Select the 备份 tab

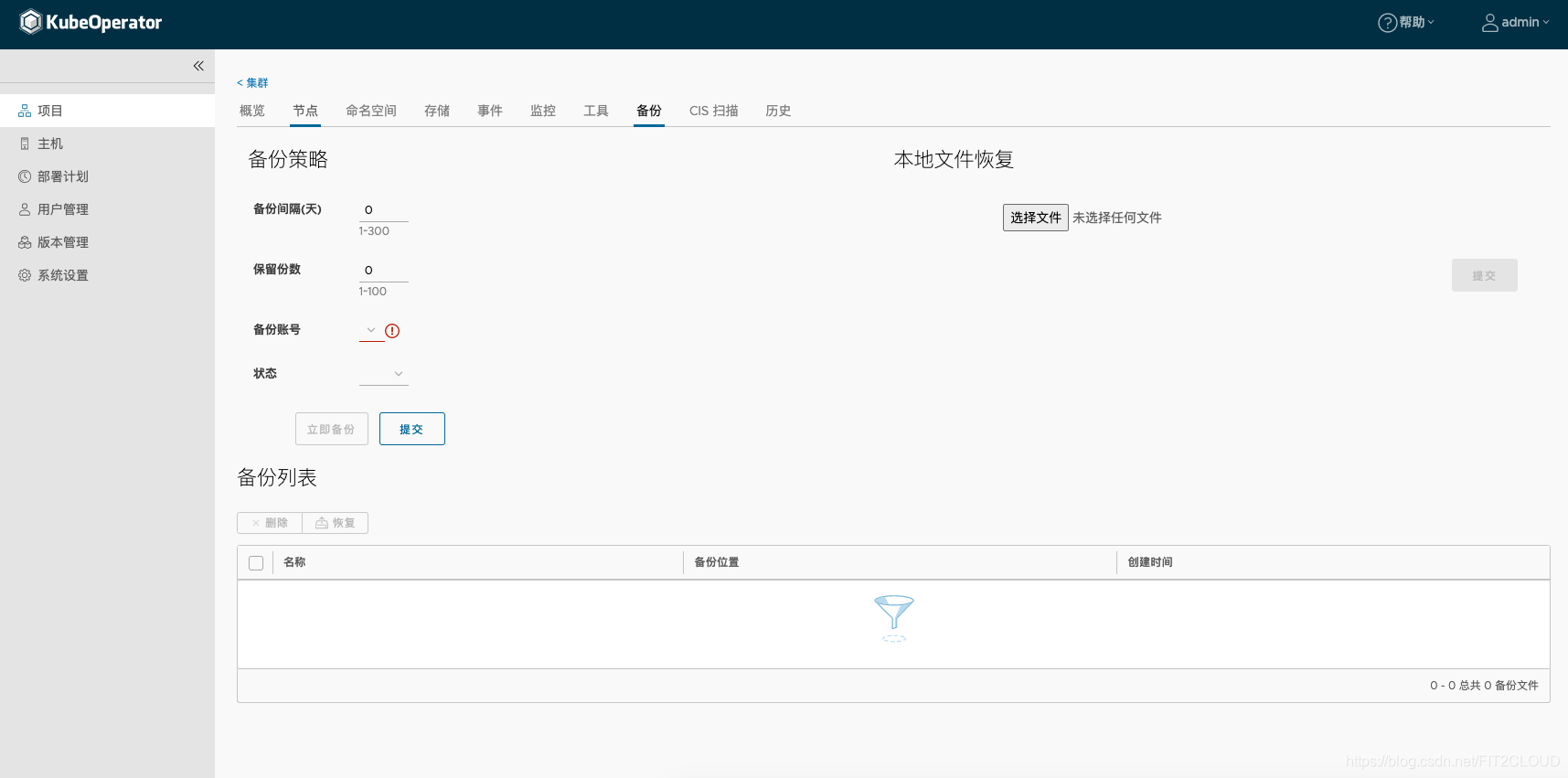(649, 111)
